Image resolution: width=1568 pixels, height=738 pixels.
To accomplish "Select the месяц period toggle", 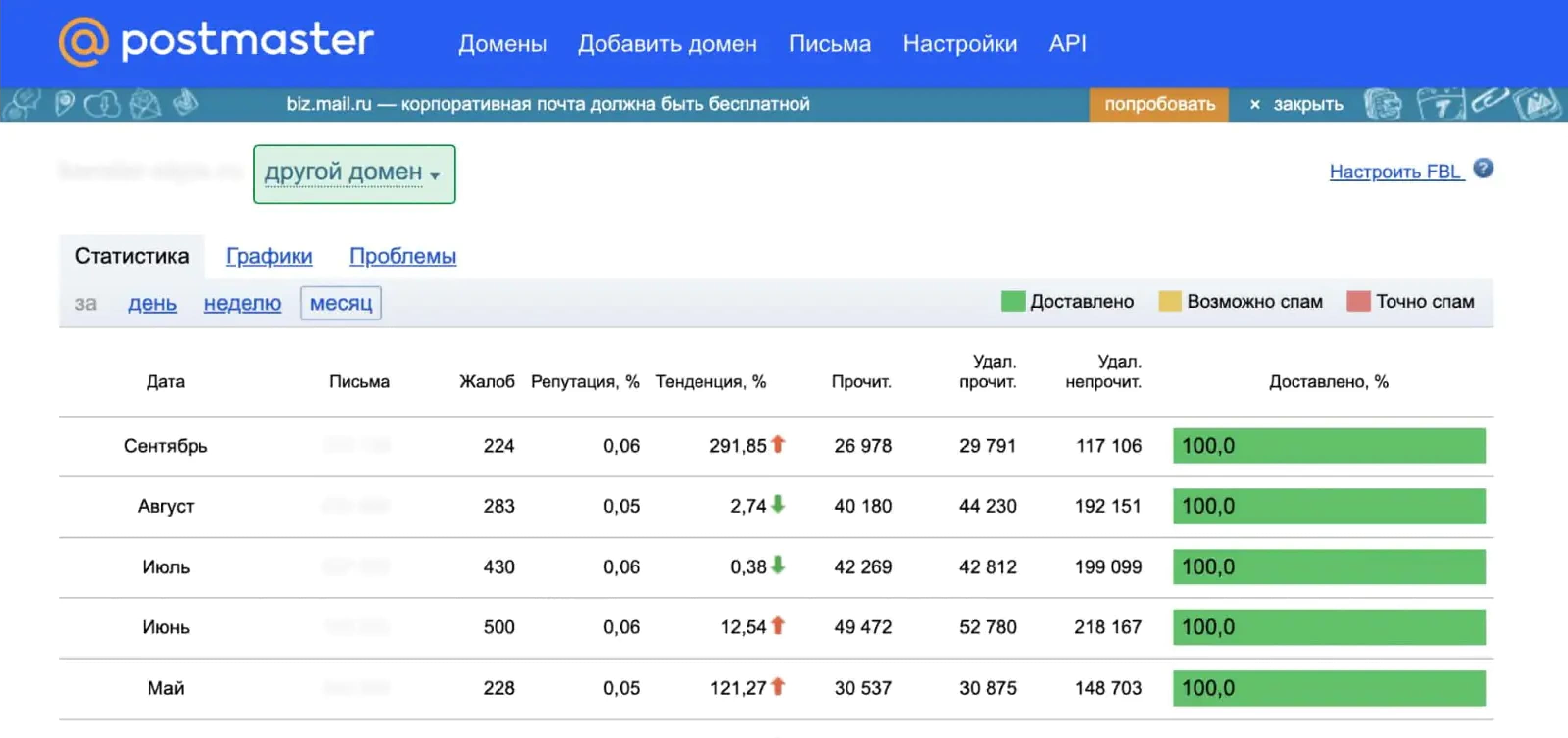I will (x=341, y=302).
